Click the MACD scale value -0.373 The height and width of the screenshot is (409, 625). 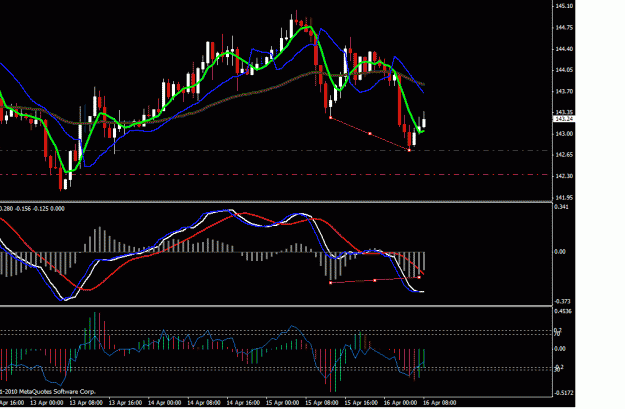[x=562, y=301]
